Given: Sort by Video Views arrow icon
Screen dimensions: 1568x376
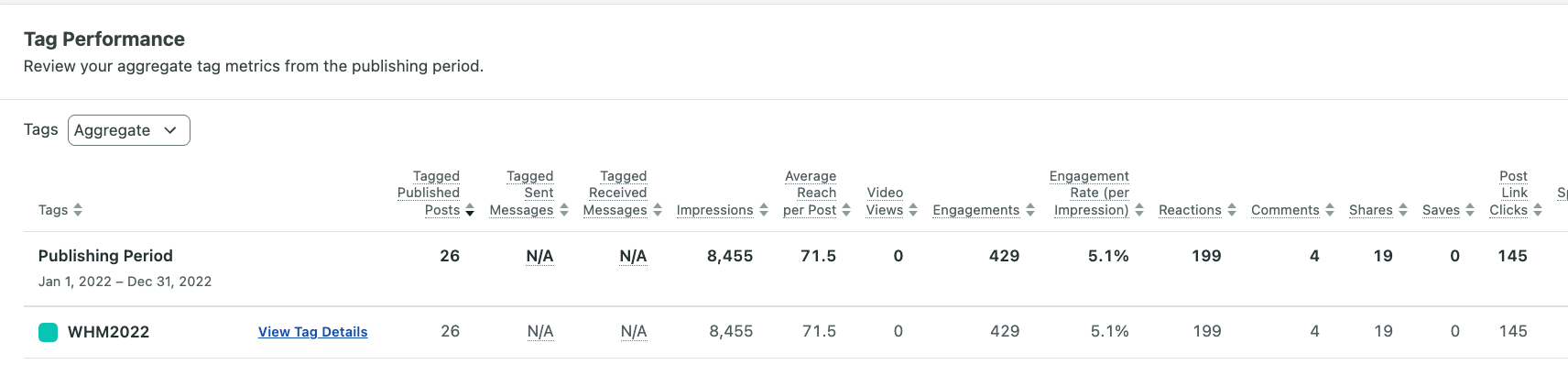Looking at the screenshot, I should [913, 210].
